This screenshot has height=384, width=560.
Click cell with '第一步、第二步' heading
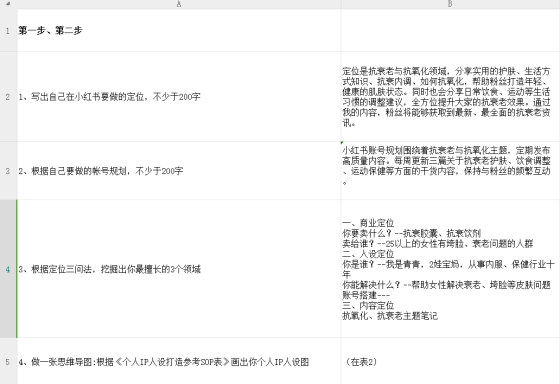coord(179,30)
